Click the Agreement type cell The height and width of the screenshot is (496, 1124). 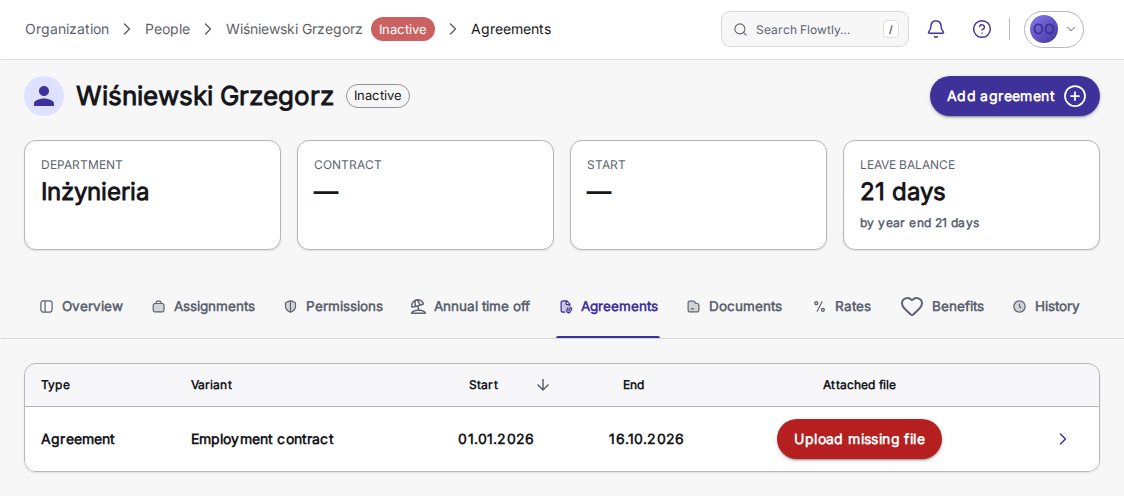(78, 439)
